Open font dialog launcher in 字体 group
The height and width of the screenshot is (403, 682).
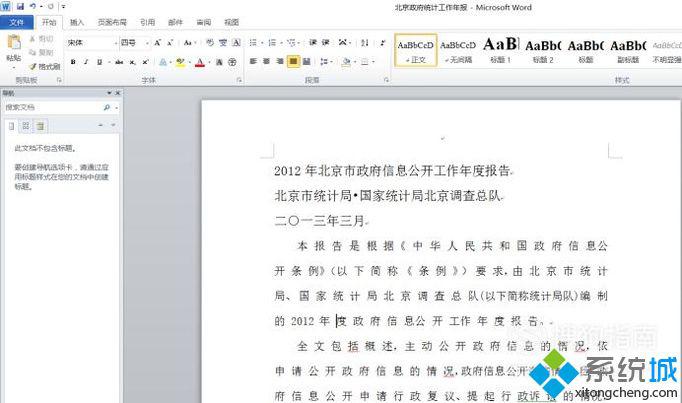[x=239, y=80]
